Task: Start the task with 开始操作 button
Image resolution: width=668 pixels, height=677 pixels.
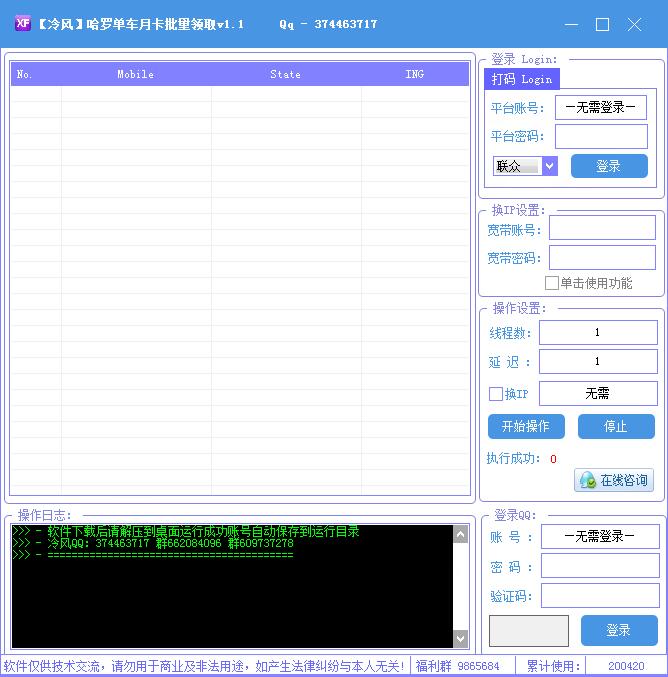Action: [526, 427]
